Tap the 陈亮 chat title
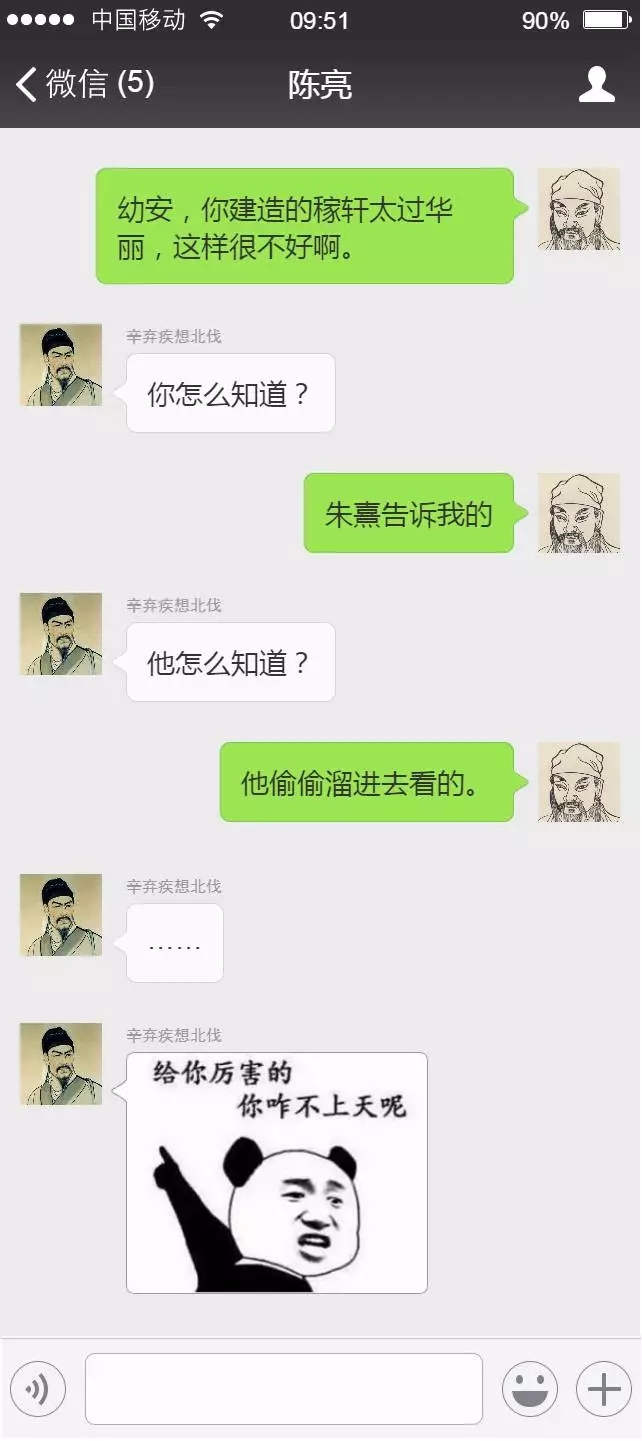The width and height of the screenshot is (642, 1441). (320, 85)
